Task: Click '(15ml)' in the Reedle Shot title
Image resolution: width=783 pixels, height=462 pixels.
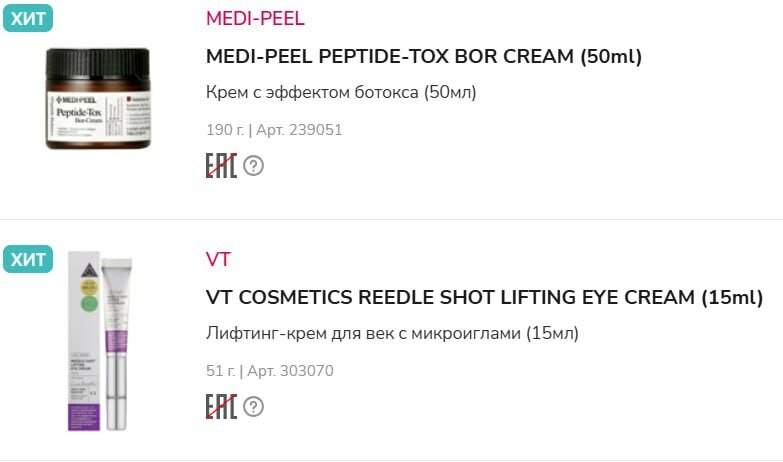Action: [732, 297]
